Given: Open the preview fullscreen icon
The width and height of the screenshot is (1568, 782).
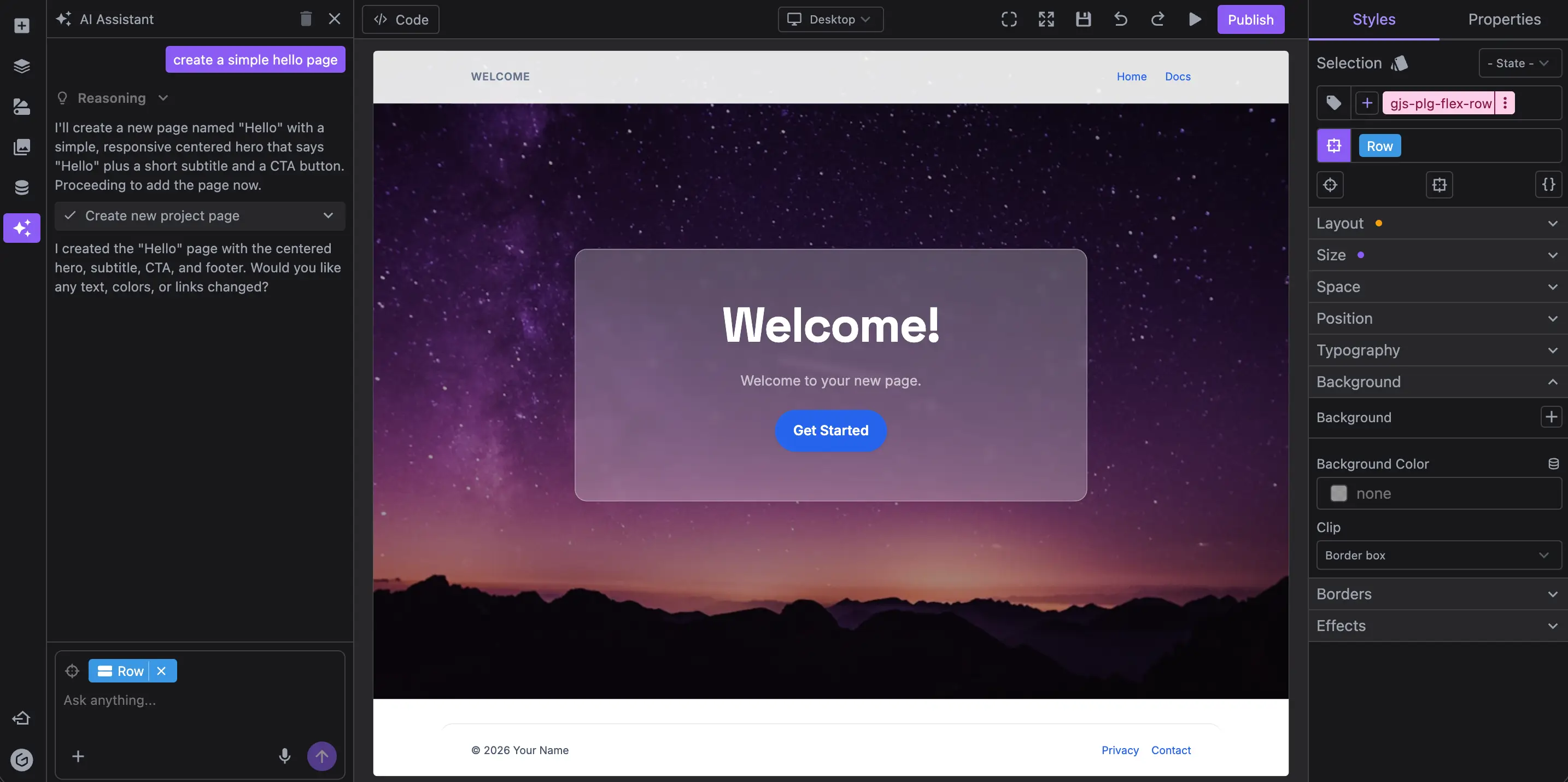Looking at the screenshot, I should pyautogui.click(x=1046, y=19).
